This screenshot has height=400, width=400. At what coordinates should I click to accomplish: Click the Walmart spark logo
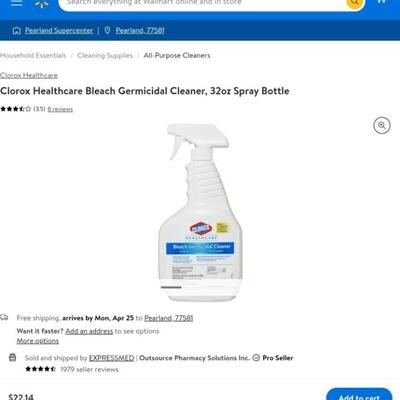[42, 3]
